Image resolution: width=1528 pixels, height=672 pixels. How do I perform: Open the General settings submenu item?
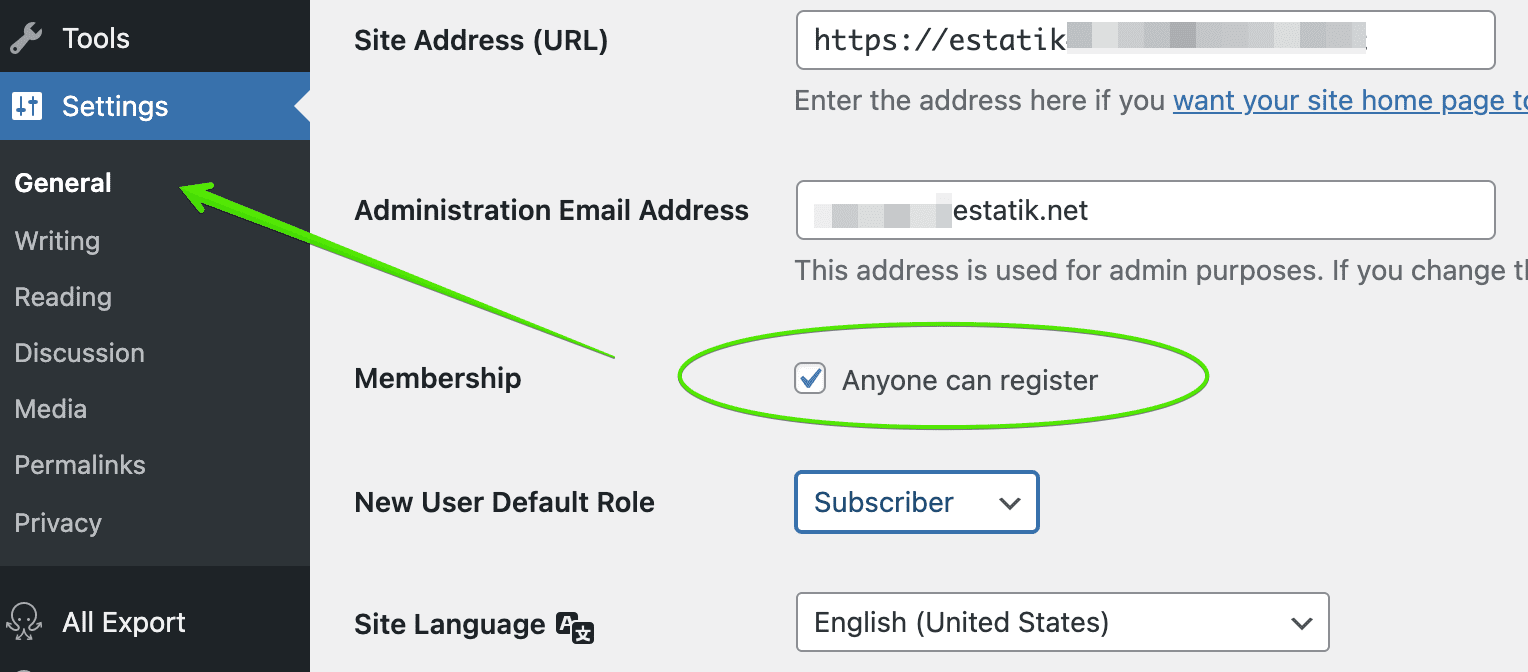click(63, 183)
